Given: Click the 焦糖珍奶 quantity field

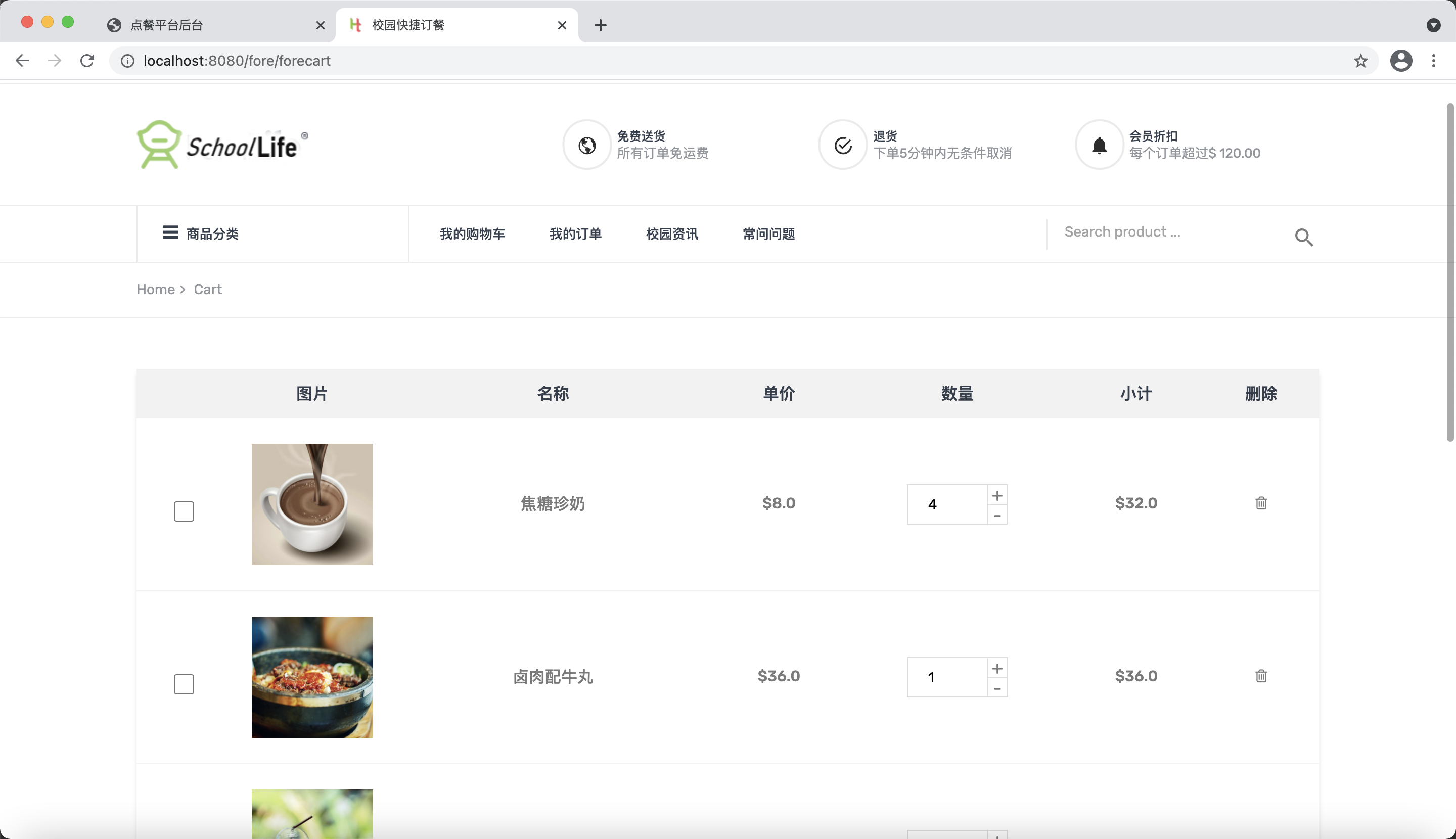Looking at the screenshot, I should click(947, 504).
